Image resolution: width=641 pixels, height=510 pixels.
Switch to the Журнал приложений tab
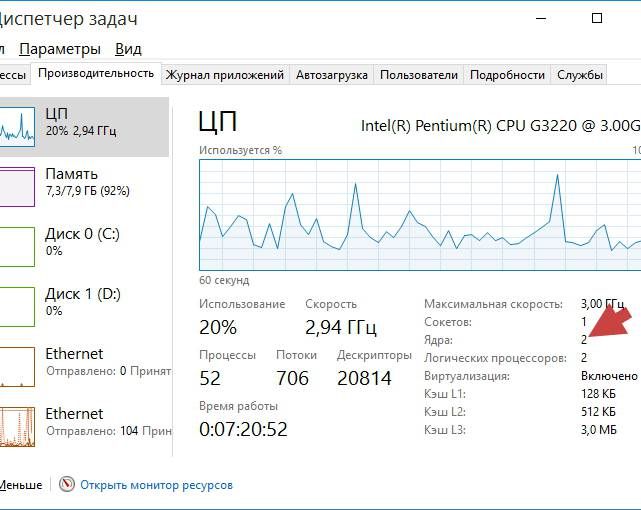[224, 75]
